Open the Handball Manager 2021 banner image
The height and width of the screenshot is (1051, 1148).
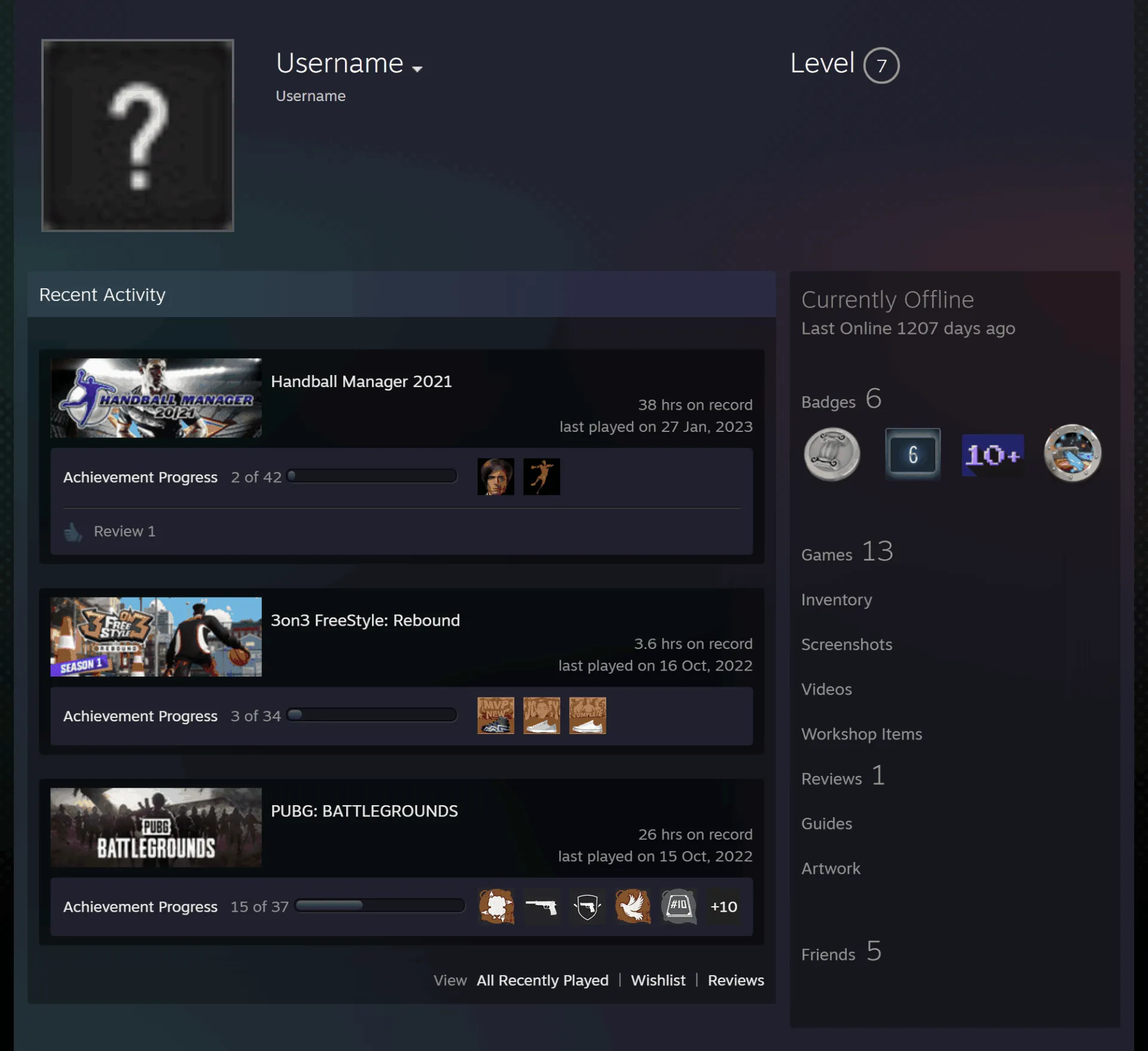[156, 398]
